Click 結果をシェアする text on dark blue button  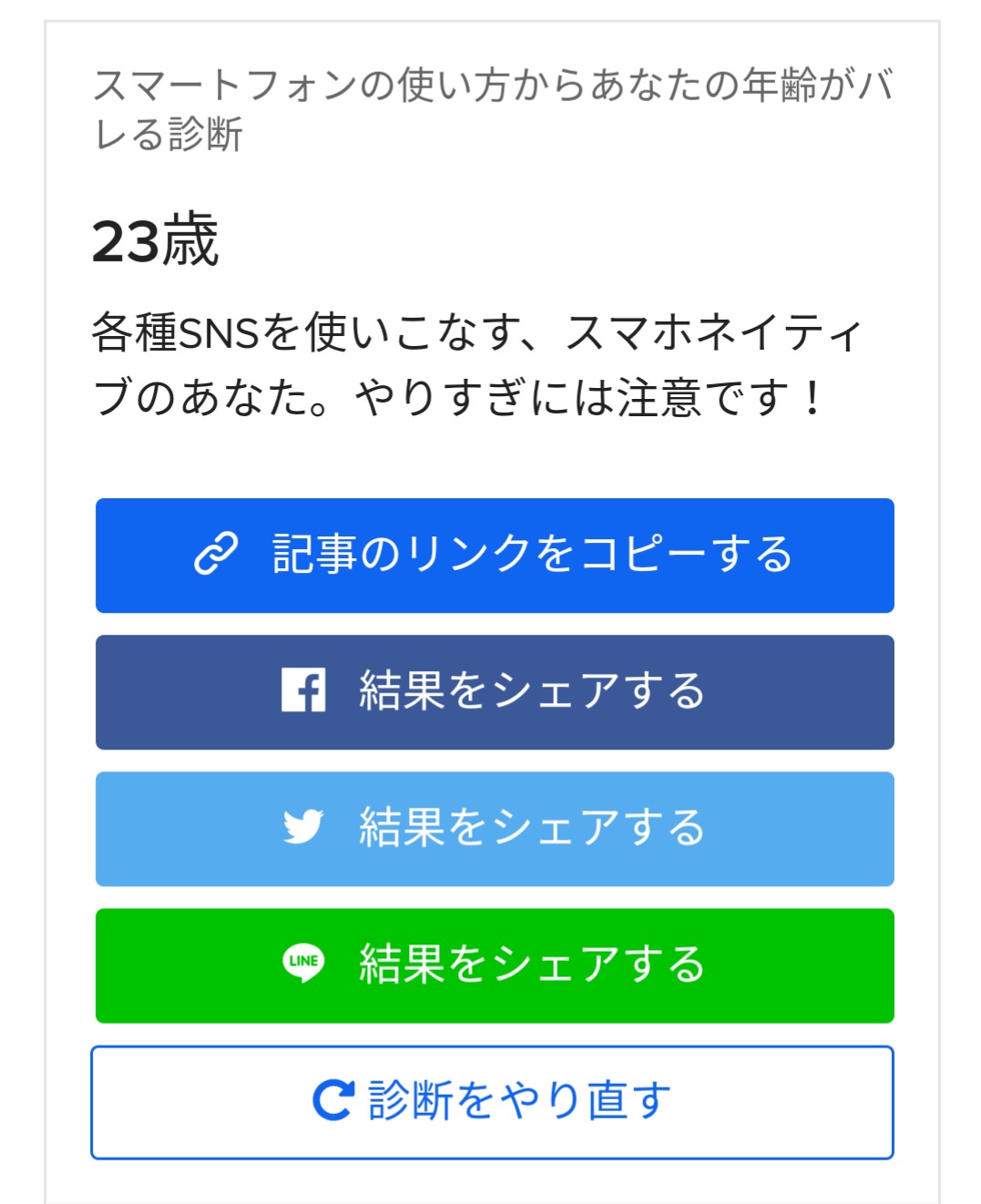532,690
